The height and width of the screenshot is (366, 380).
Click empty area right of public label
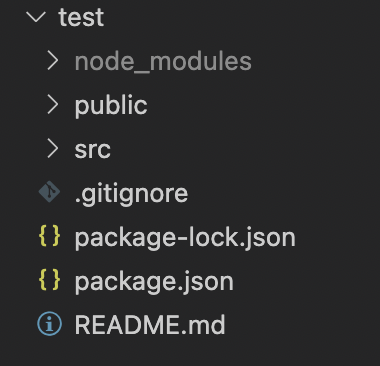[x=263, y=105]
